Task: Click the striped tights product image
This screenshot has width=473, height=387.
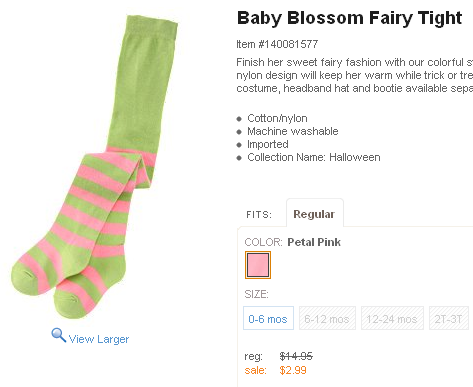Action: point(94,167)
